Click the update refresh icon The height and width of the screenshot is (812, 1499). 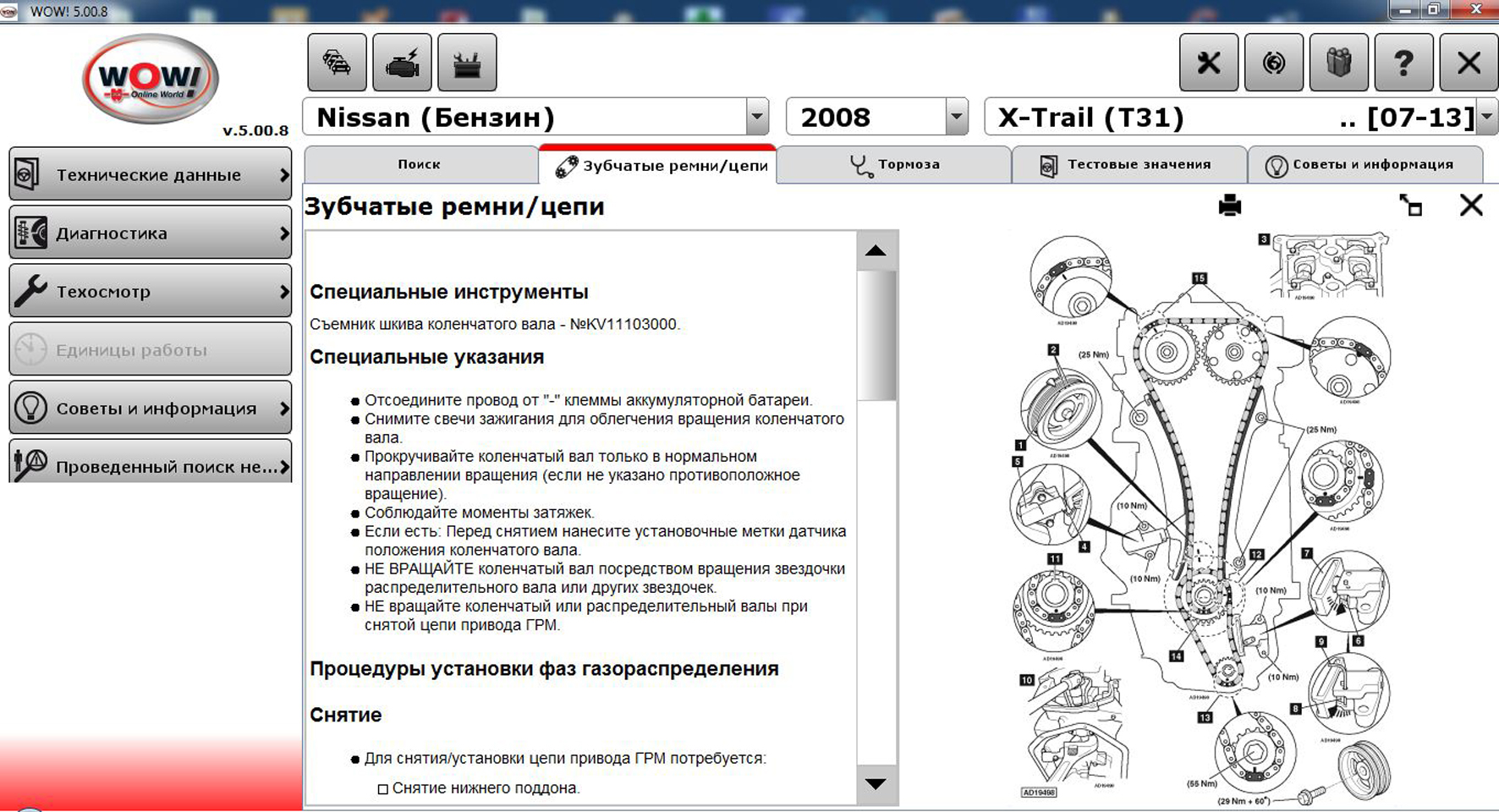[1273, 63]
